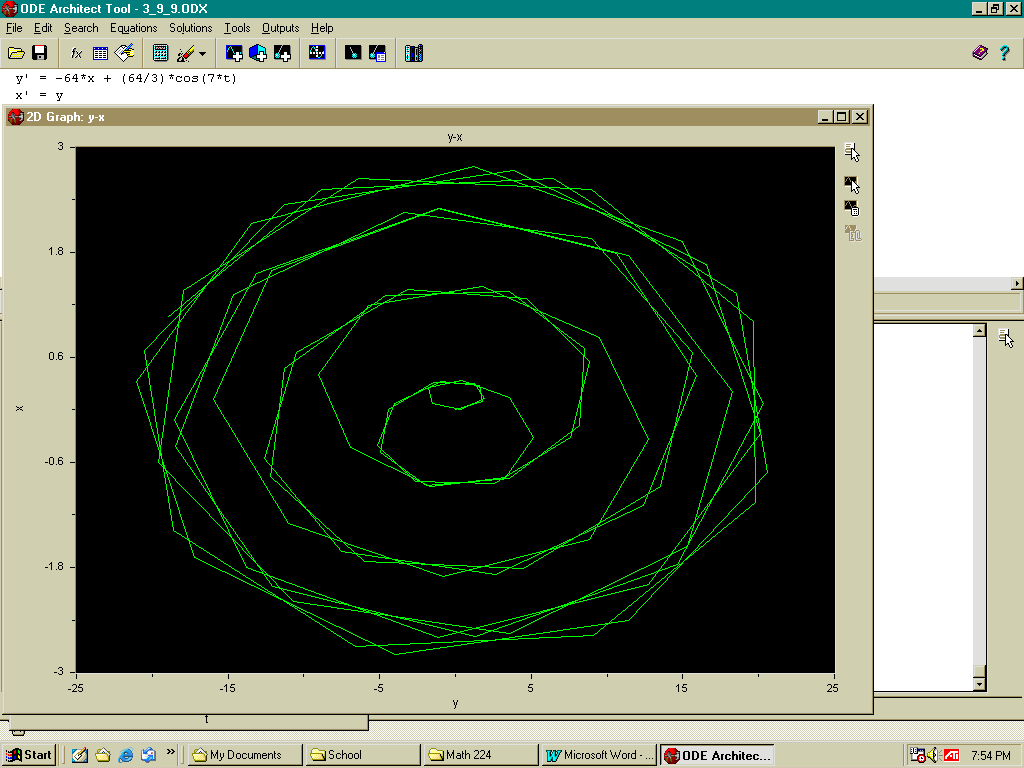Screen dimensions: 1024x768
Task: Switch to Microsoft Word in the taskbar
Action: [x=599, y=755]
